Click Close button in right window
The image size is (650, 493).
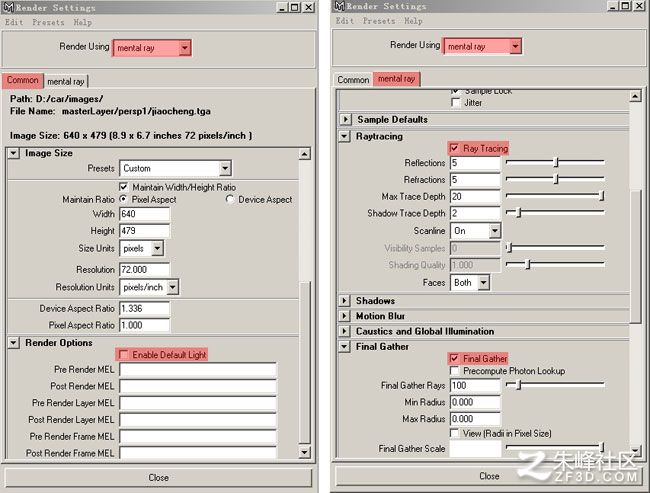point(489,476)
